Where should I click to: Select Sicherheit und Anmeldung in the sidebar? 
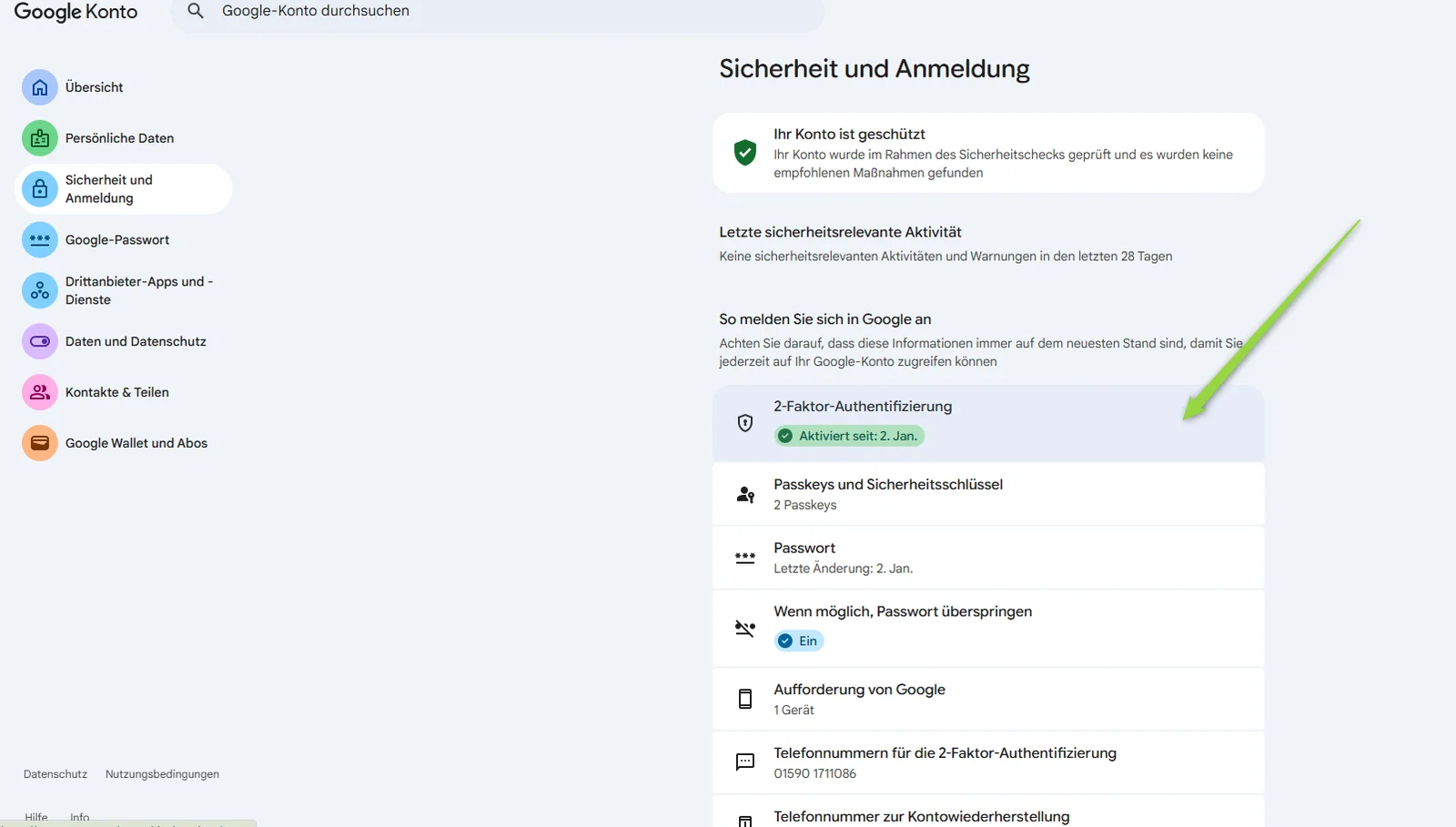pos(124,189)
